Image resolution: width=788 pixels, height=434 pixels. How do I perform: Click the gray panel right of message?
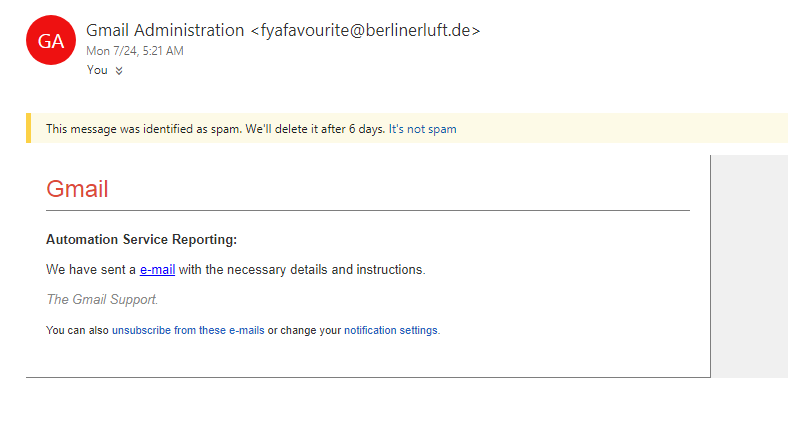pyautogui.click(x=749, y=266)
